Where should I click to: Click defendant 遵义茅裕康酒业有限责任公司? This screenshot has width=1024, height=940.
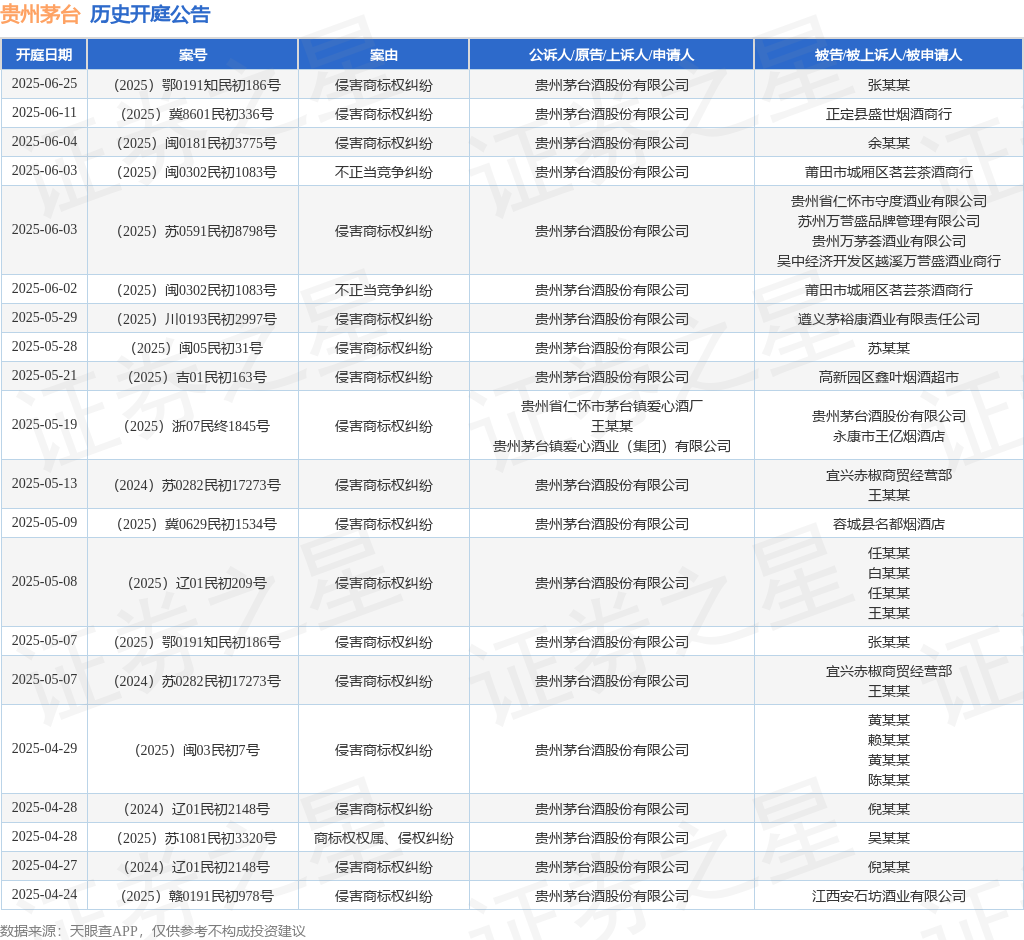tap(888, 319)
